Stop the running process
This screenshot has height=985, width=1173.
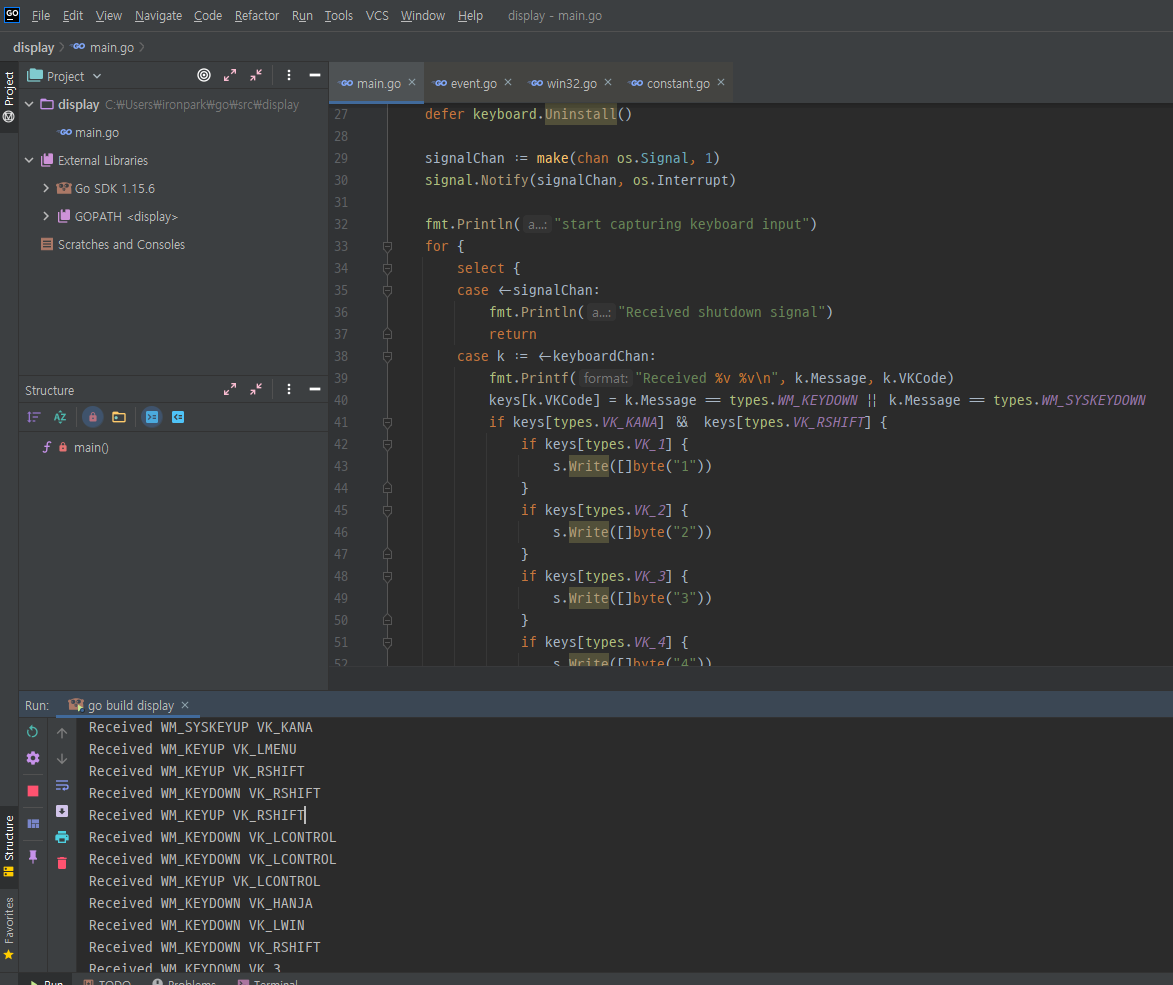click(x=33, y=791)
